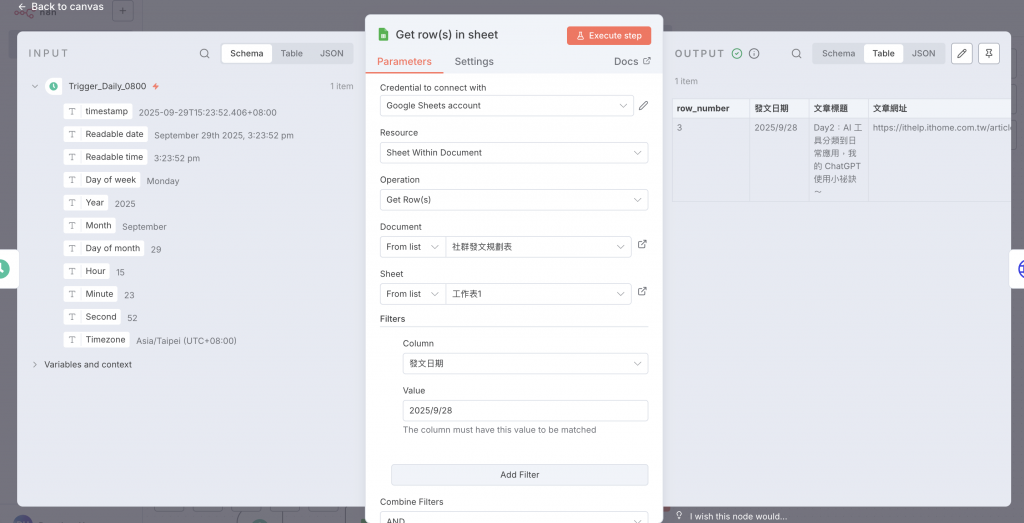This screenshot has width=1024, height=523.
Task: Open Document From list mode dropdown
Action: (x=412, y=247)
